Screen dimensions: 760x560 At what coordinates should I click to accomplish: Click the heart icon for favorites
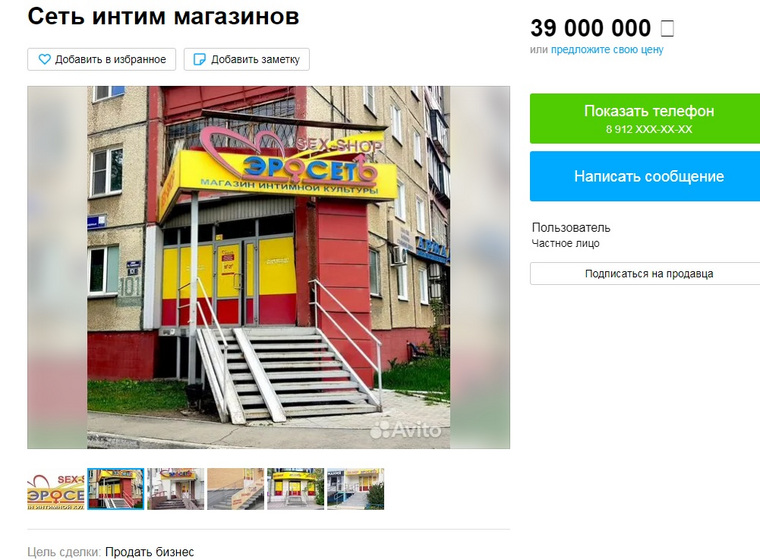[45, 60]
